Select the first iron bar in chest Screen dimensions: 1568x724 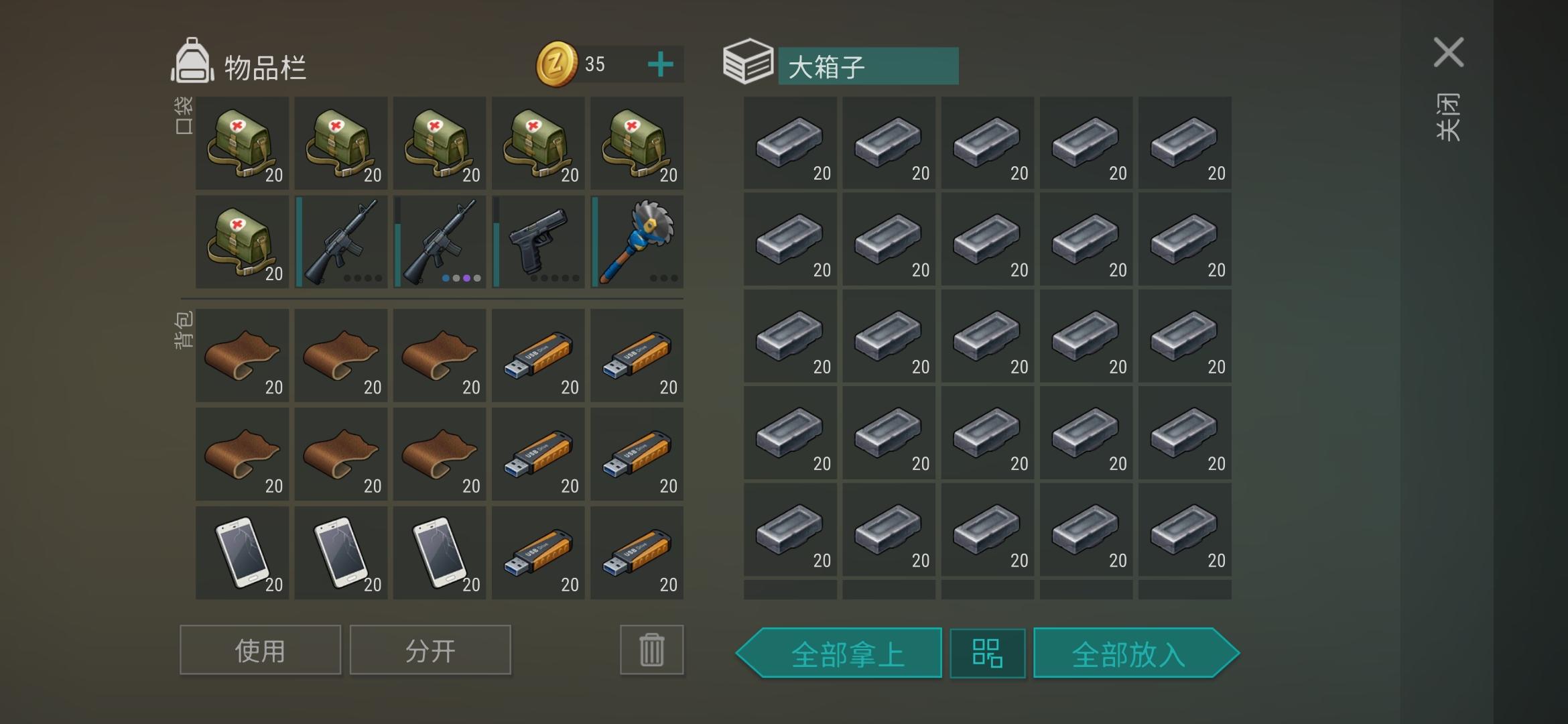(x=791, y=143)
